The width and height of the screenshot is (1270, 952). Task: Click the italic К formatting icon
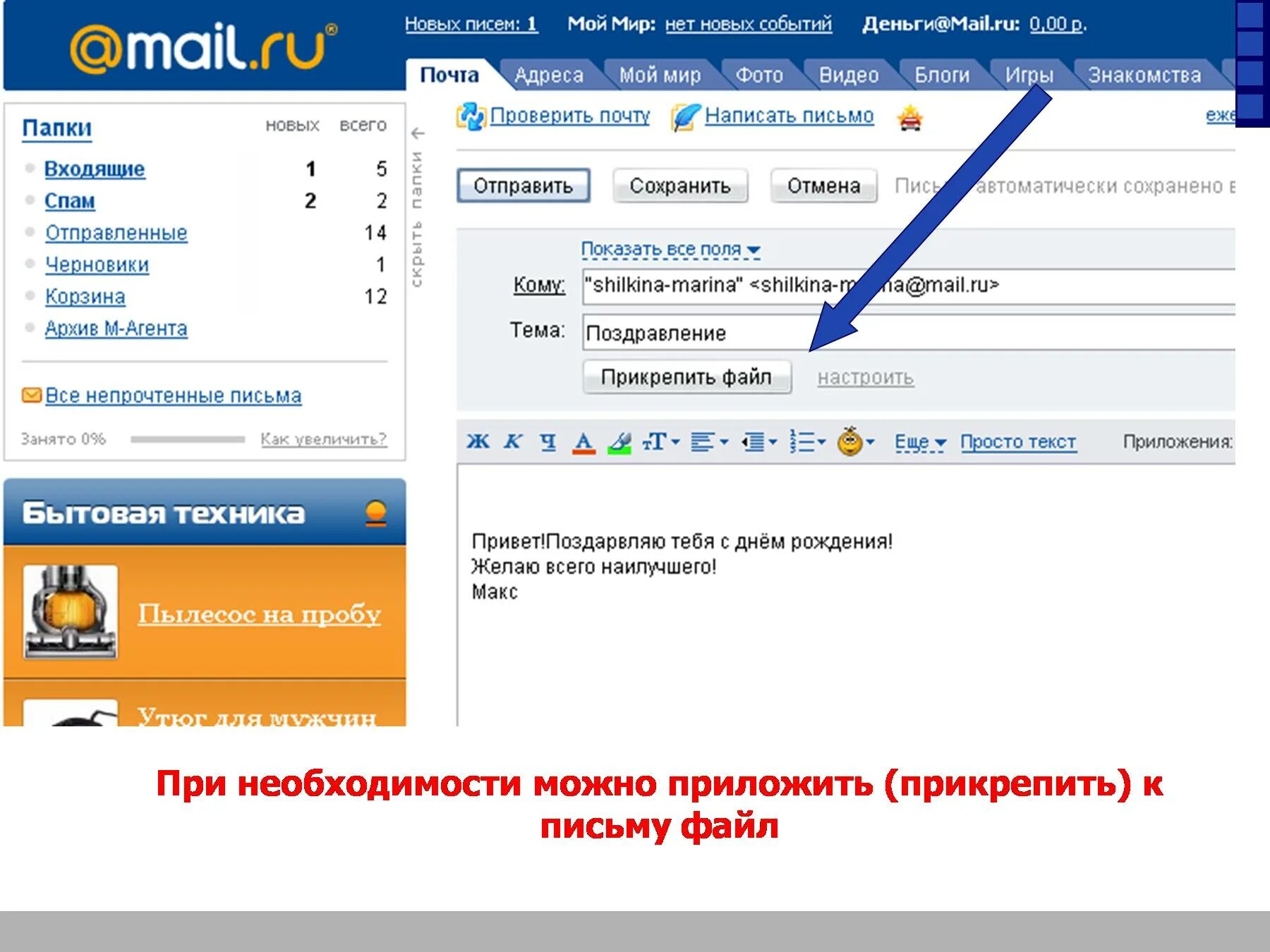coord(513,441)
